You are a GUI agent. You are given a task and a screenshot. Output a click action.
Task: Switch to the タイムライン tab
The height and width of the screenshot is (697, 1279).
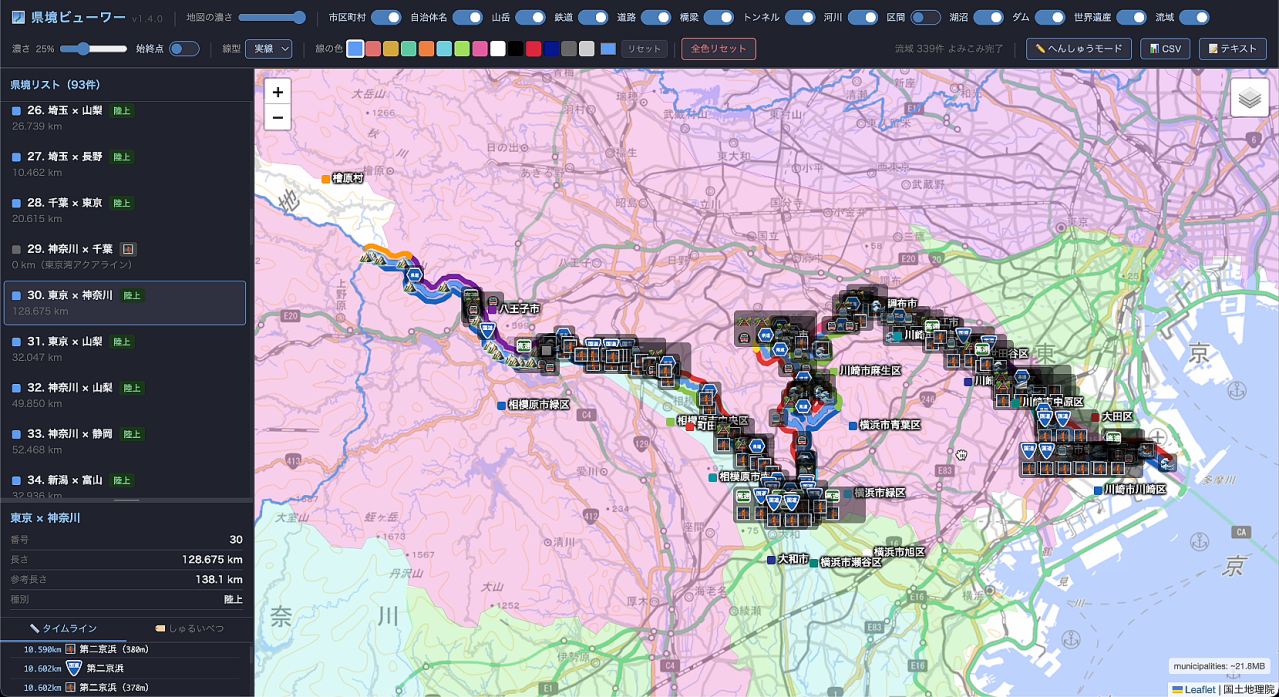click(x=63, y=628)
